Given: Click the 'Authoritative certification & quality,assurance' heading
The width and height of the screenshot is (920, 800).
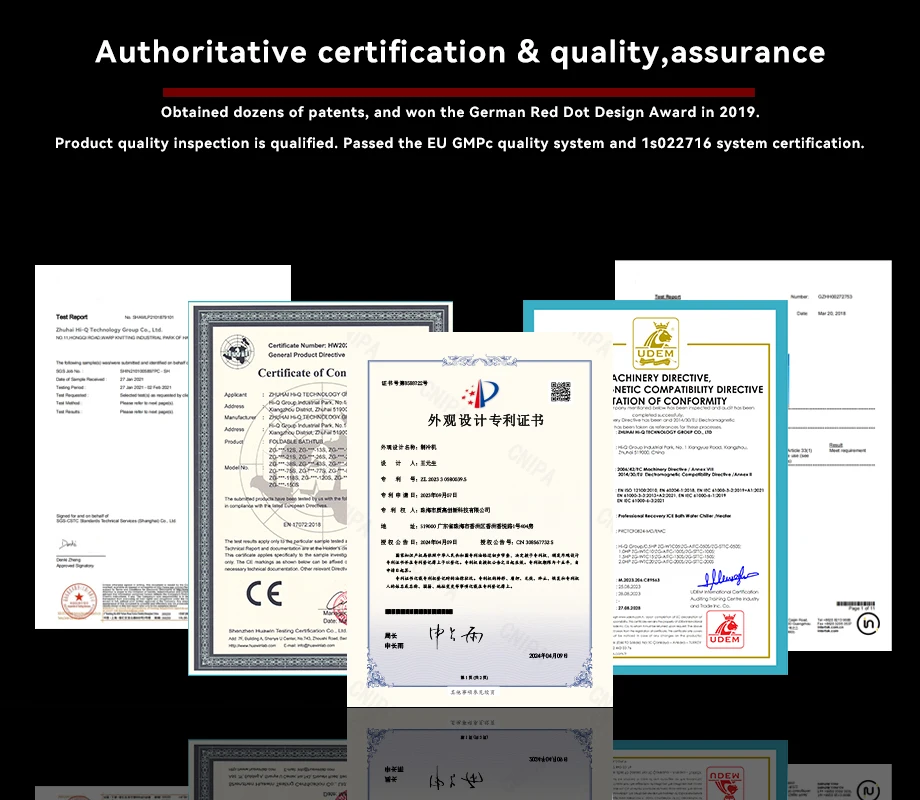Looking at the screenshot, I should 460,52.
